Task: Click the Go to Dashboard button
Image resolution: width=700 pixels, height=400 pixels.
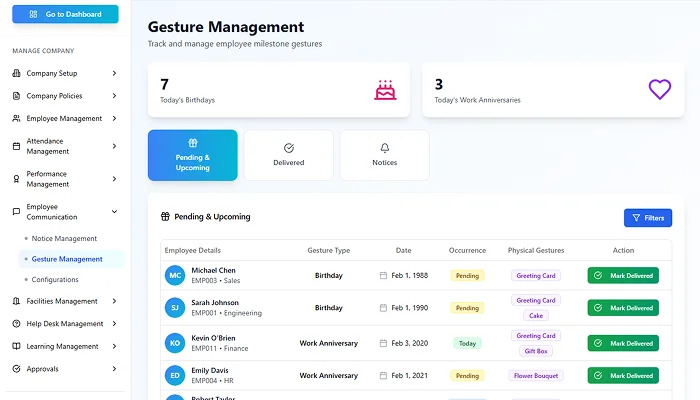Action: [65, 15]
